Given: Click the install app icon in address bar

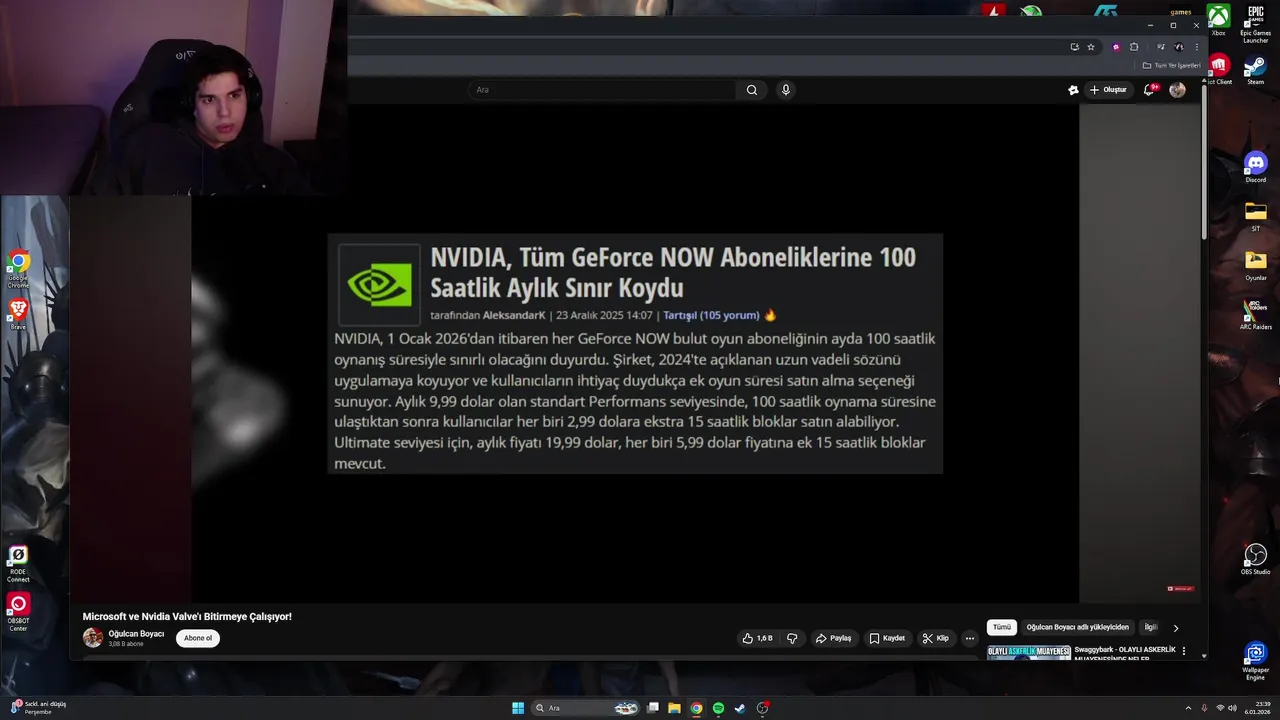Looking at the screenshot, I should (x=1075, y=47).
